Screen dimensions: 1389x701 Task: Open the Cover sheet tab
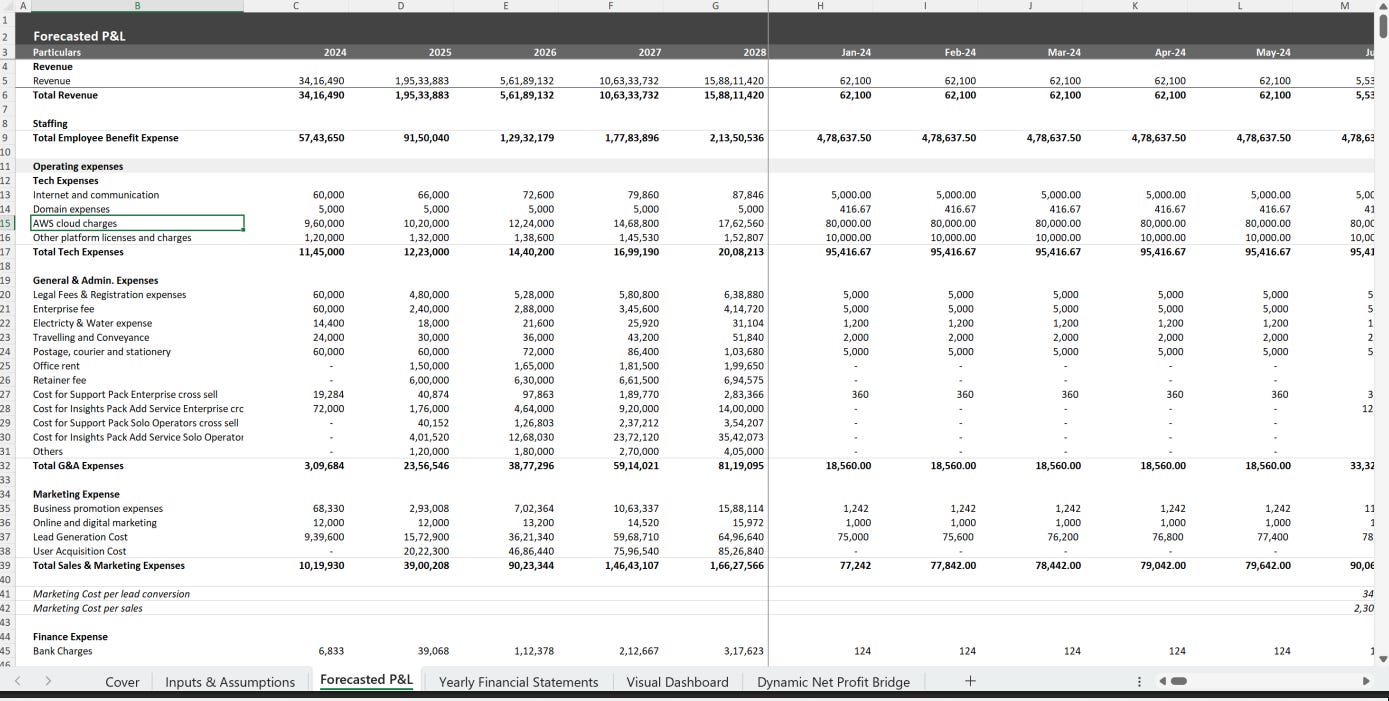point(122,682)
